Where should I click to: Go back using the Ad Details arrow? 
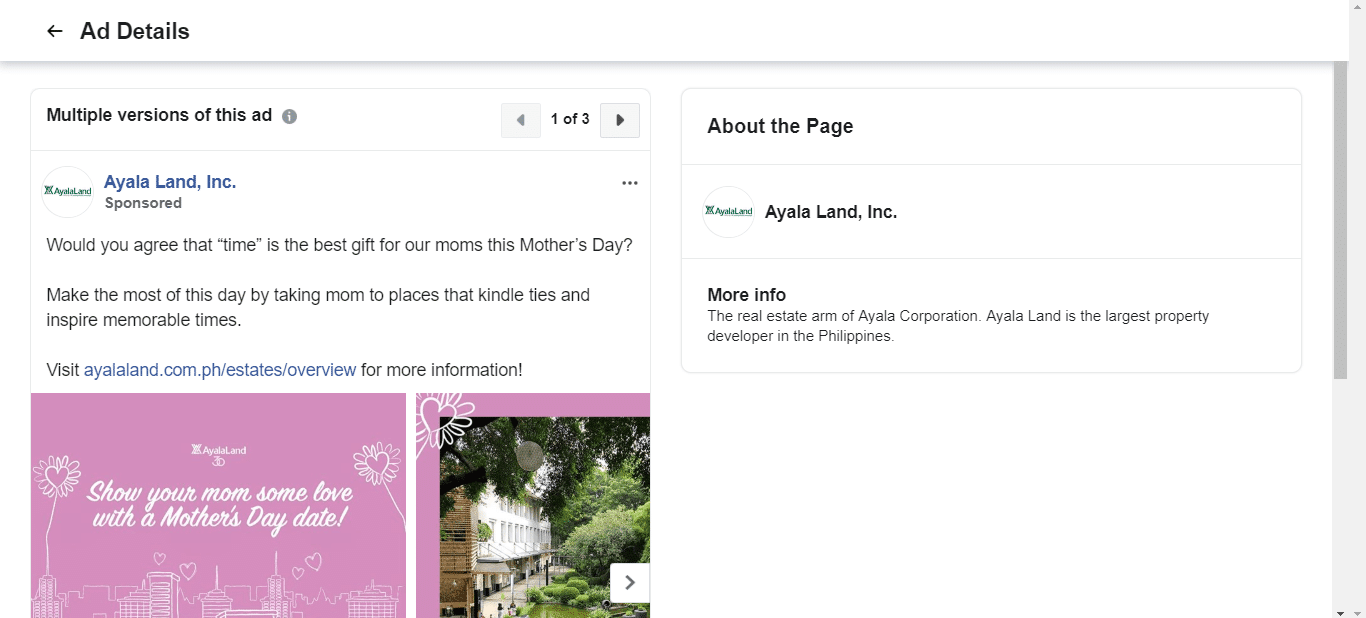(x=55, y=31)
